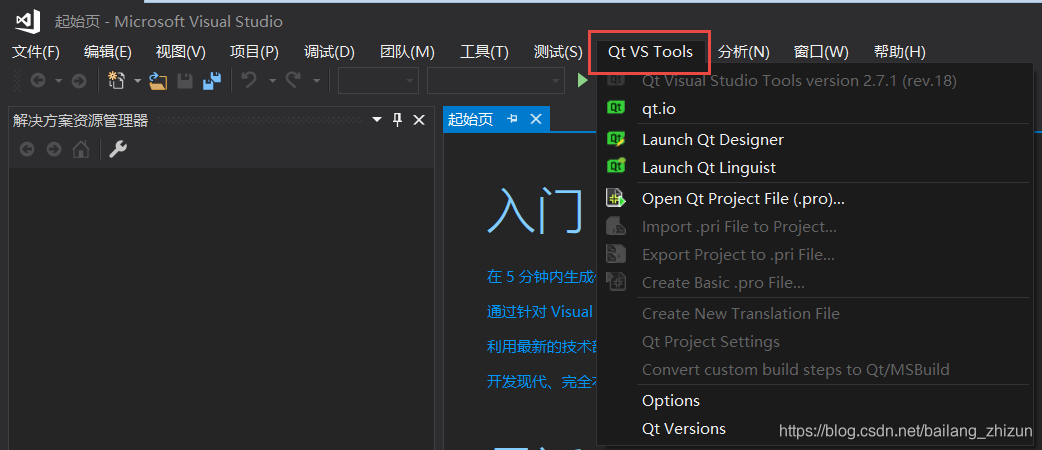The width and height of the screenshot is (1042, 450).
Task: Click the Solution Explorer home icon
Action: coord(81,149)
